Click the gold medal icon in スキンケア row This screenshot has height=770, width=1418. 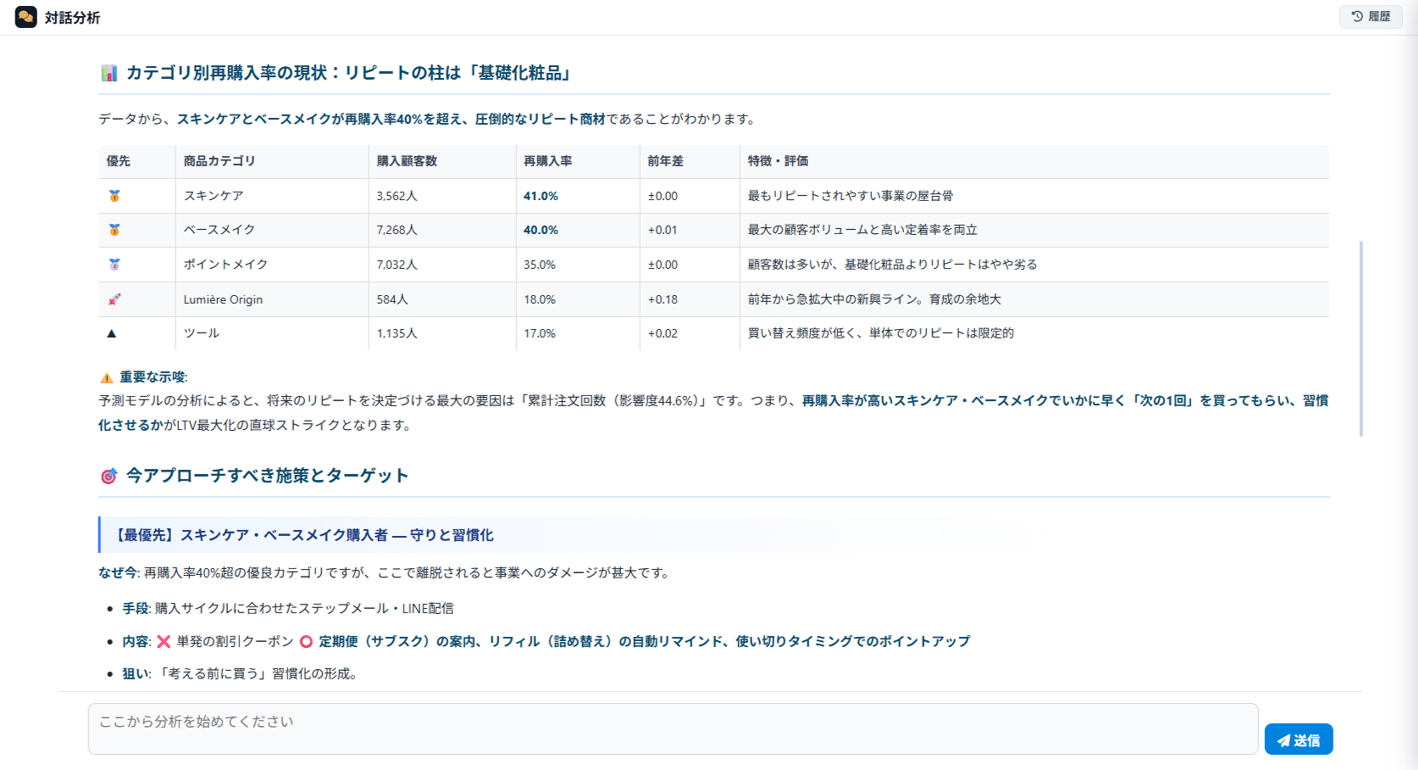tap(114, 196)
